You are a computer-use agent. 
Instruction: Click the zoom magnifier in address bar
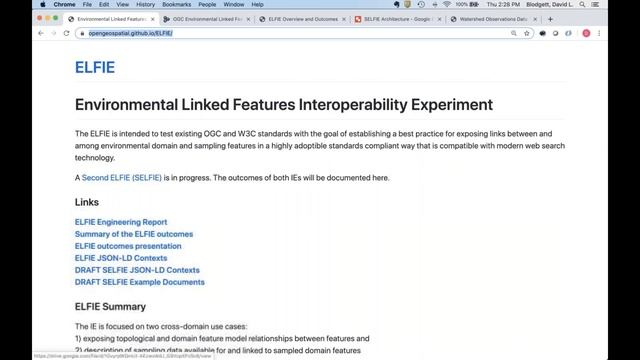tap(513, 33)
